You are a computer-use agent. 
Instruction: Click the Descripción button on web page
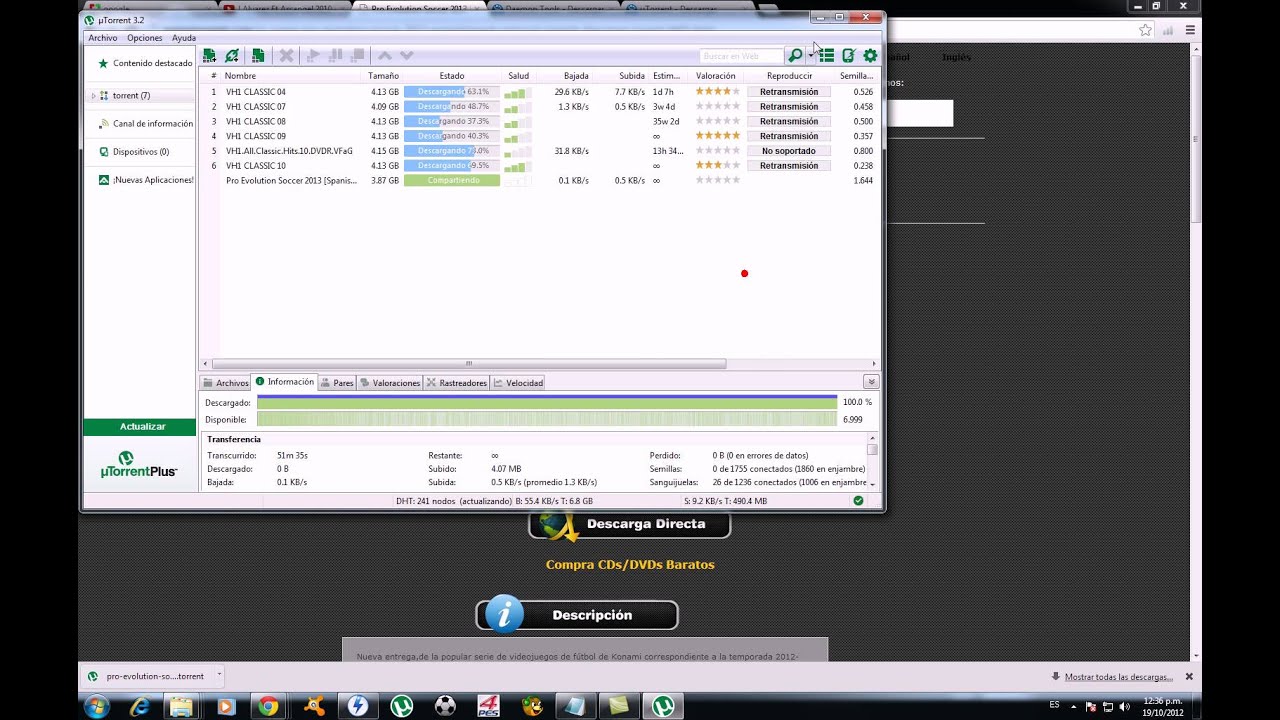(577, 615)
